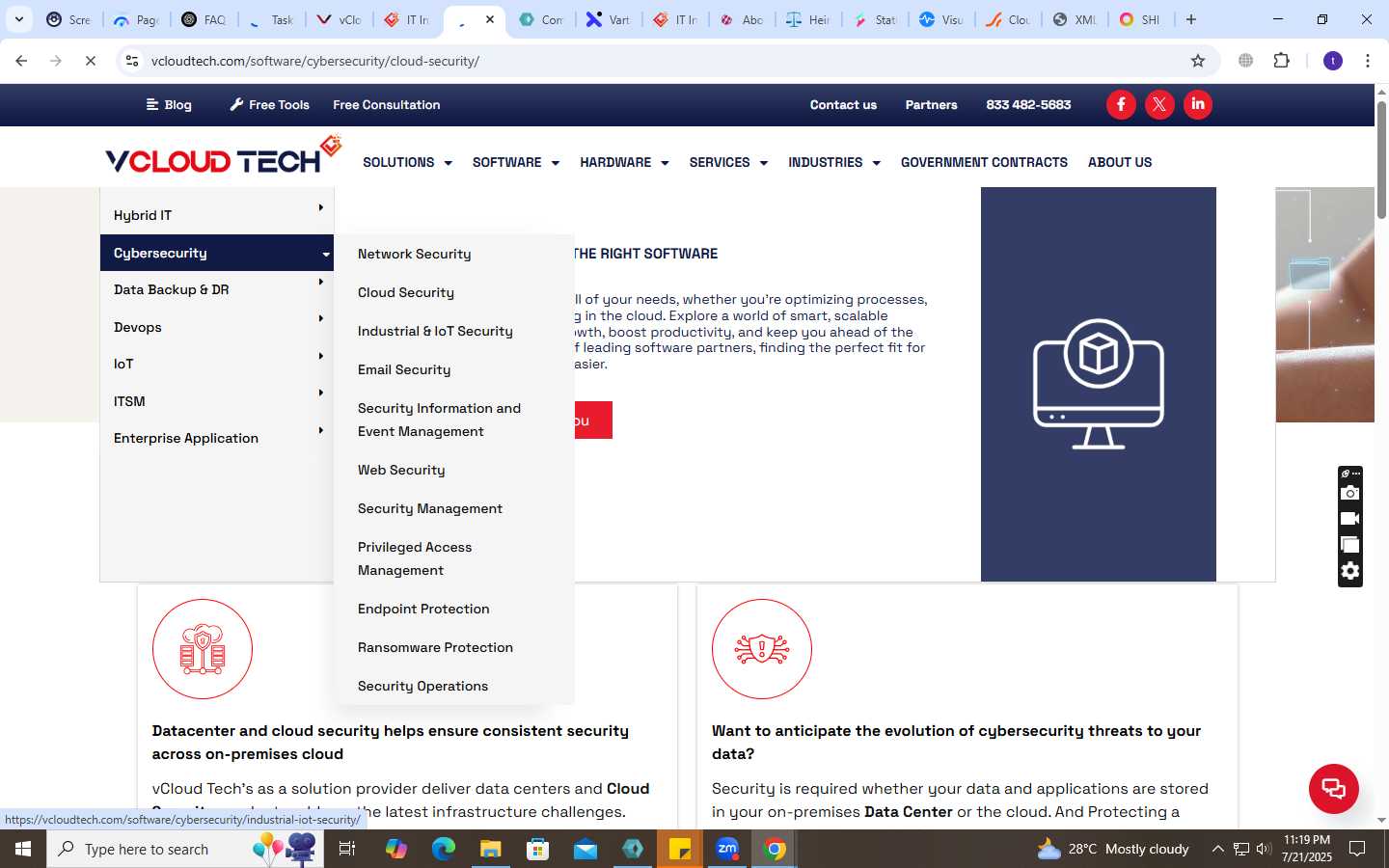Open the weather widget in taskbar
The height and width of the screenshot is (868, 1389).
pos(1113,849)
